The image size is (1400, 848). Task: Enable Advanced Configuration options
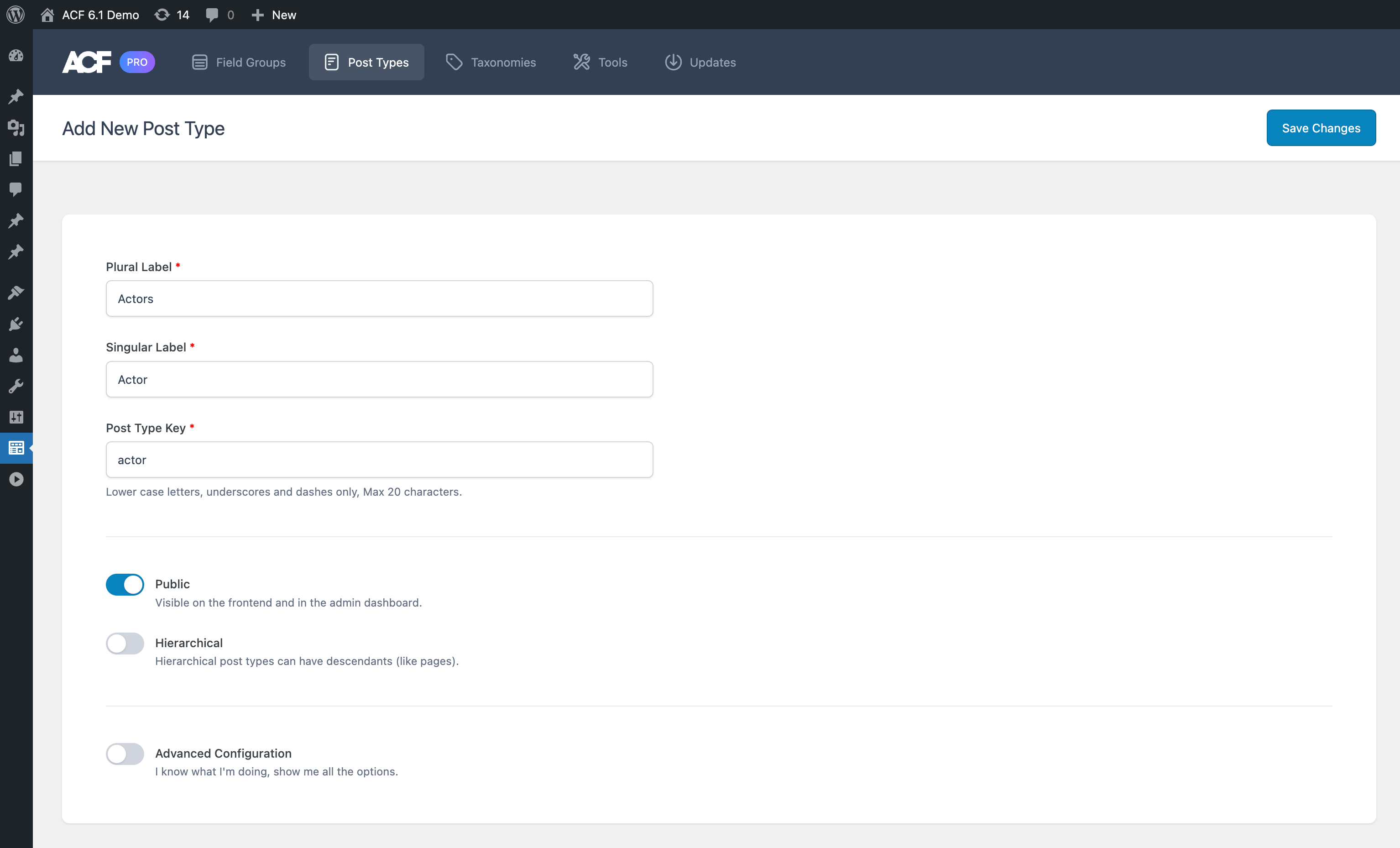125,754
